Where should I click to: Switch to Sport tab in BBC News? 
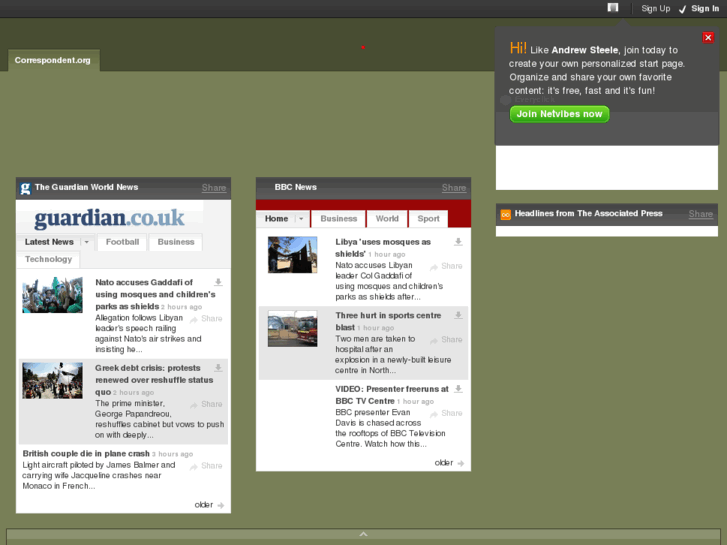428,219
